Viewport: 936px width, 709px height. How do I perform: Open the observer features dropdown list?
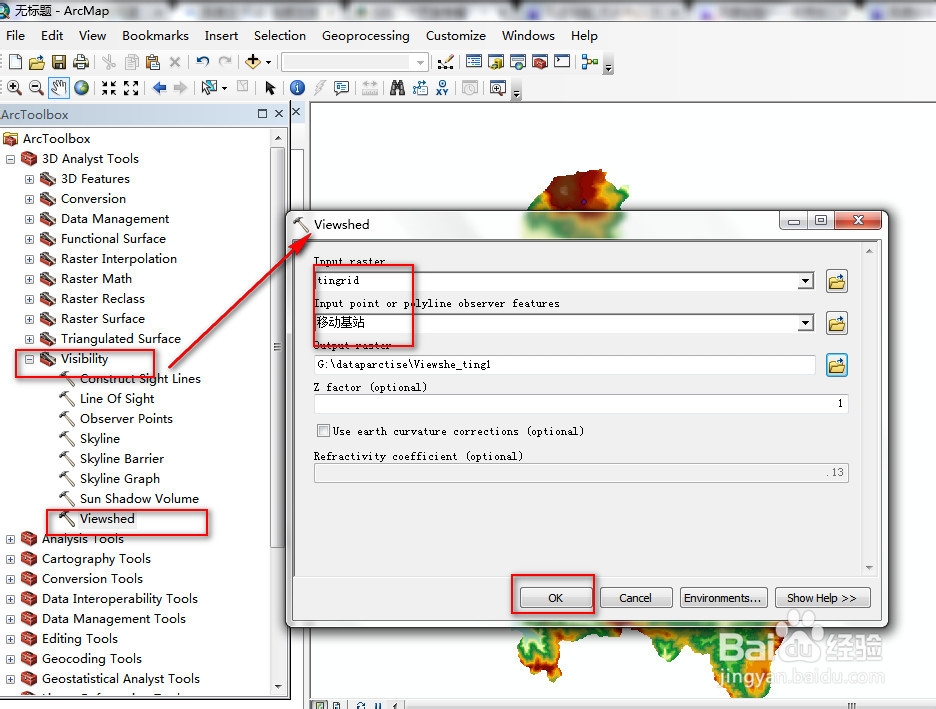click(x=805, y=323)
